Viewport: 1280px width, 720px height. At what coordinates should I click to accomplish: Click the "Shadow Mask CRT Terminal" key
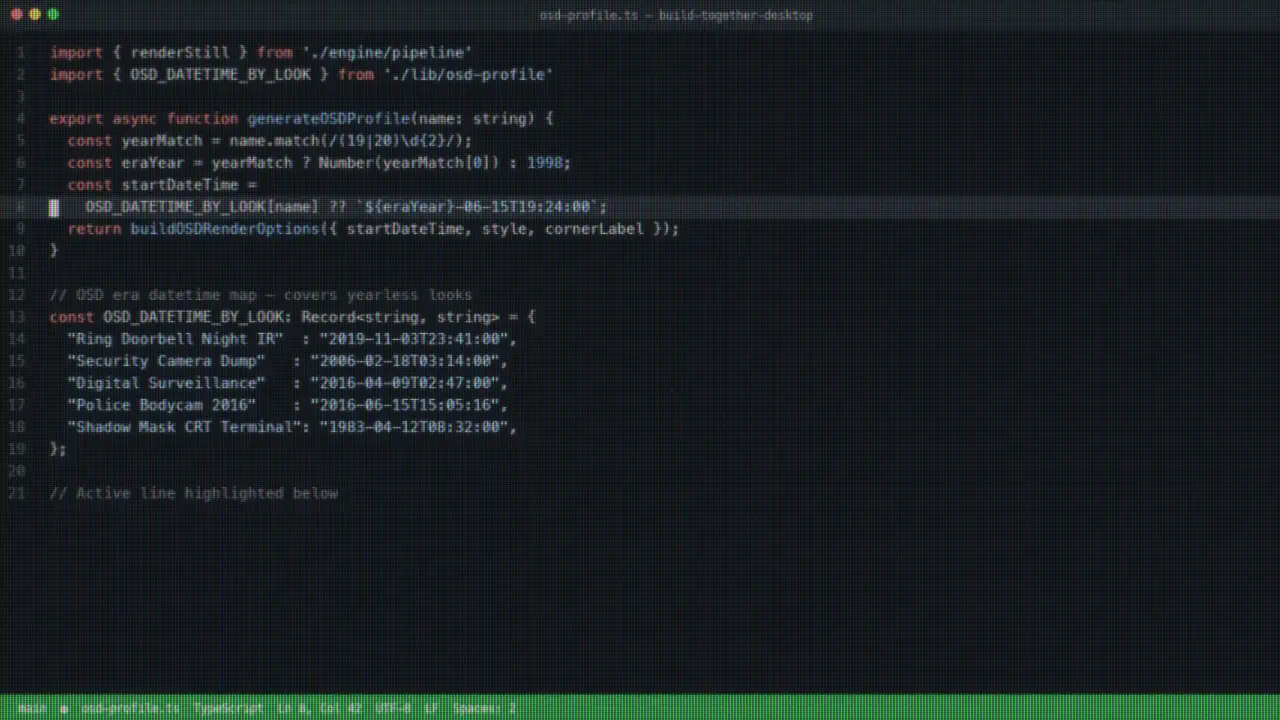point(184,426)
